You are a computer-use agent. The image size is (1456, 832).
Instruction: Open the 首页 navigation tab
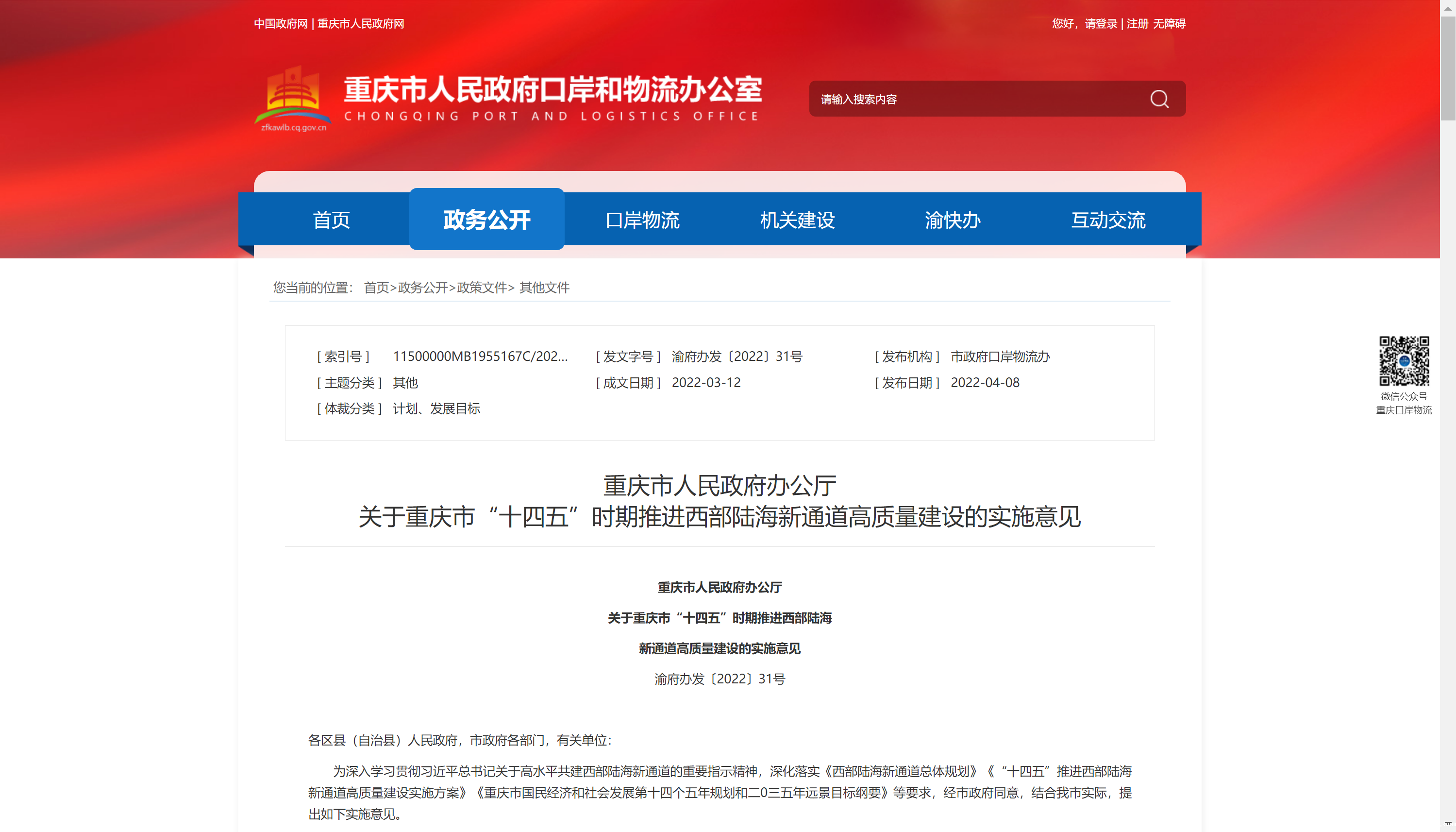click(331, 220)
